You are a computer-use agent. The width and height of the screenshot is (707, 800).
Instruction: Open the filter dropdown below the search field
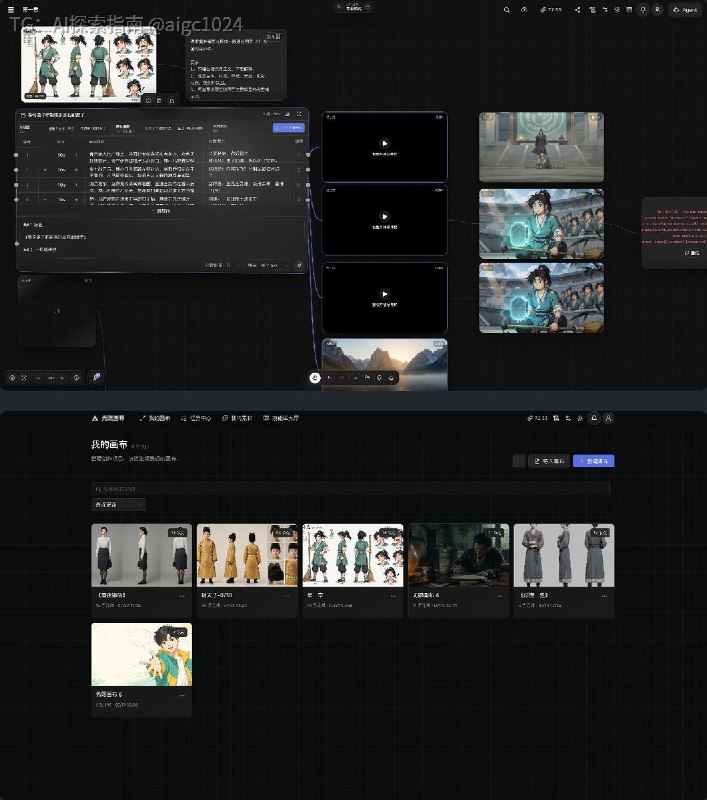118,505
